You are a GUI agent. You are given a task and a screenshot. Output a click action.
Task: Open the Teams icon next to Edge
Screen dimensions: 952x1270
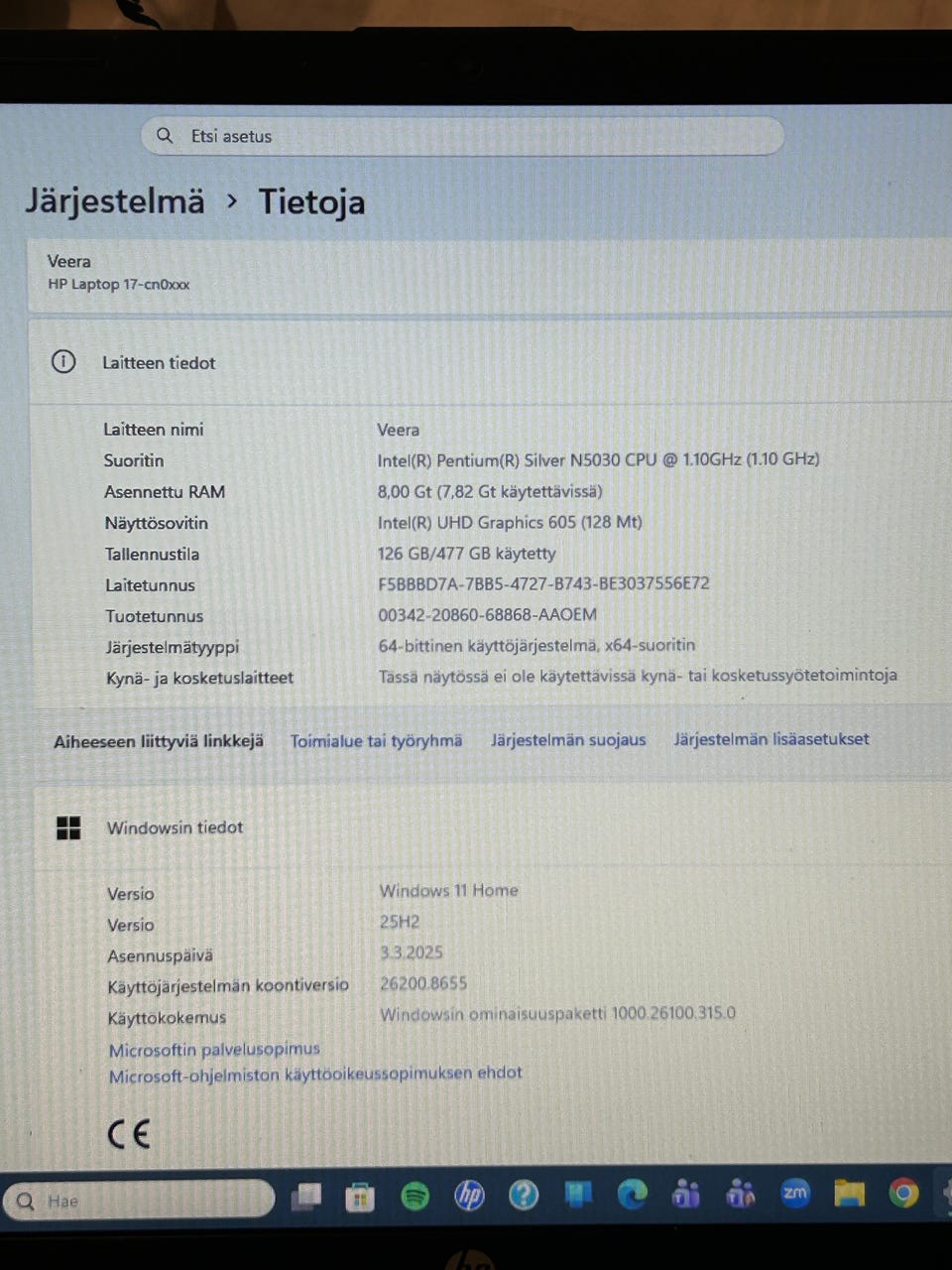click(686, 1194)
